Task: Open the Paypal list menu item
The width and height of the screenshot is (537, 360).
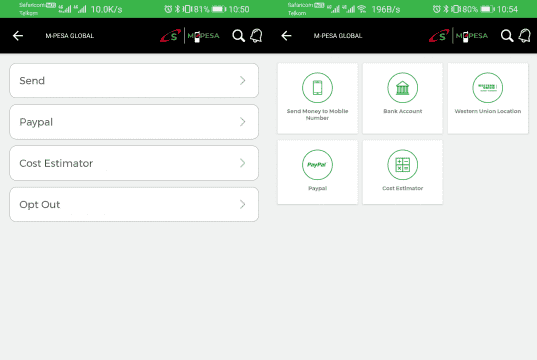Action: (x=134, y=122)
